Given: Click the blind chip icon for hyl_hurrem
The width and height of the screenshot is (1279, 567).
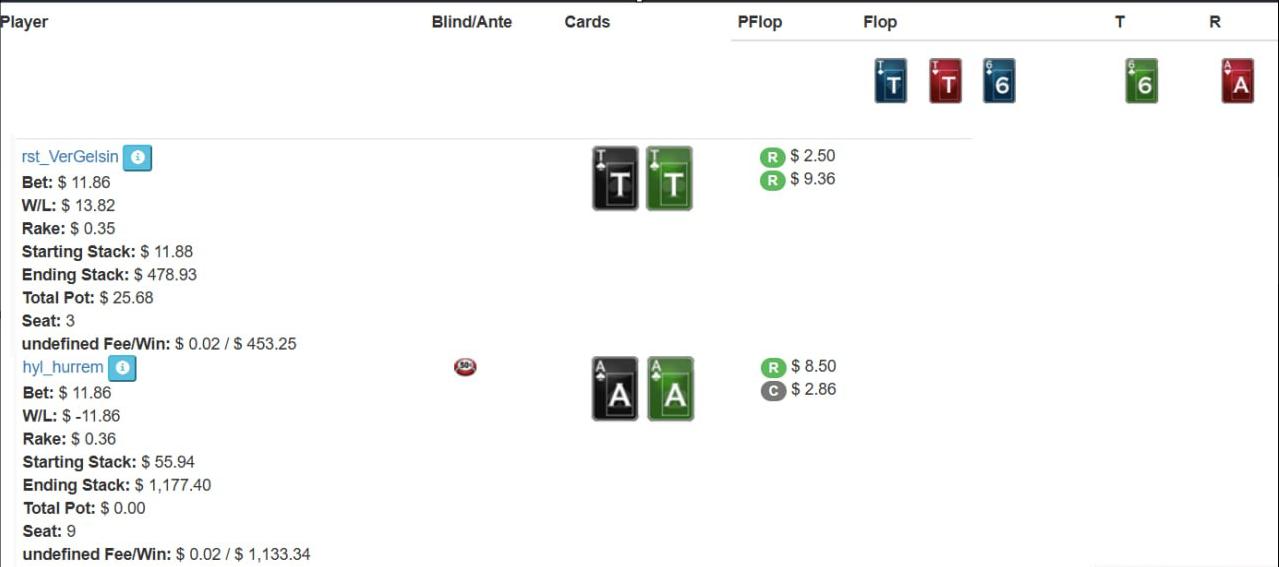Looking at the screenshot, I should tap(465, 367).
